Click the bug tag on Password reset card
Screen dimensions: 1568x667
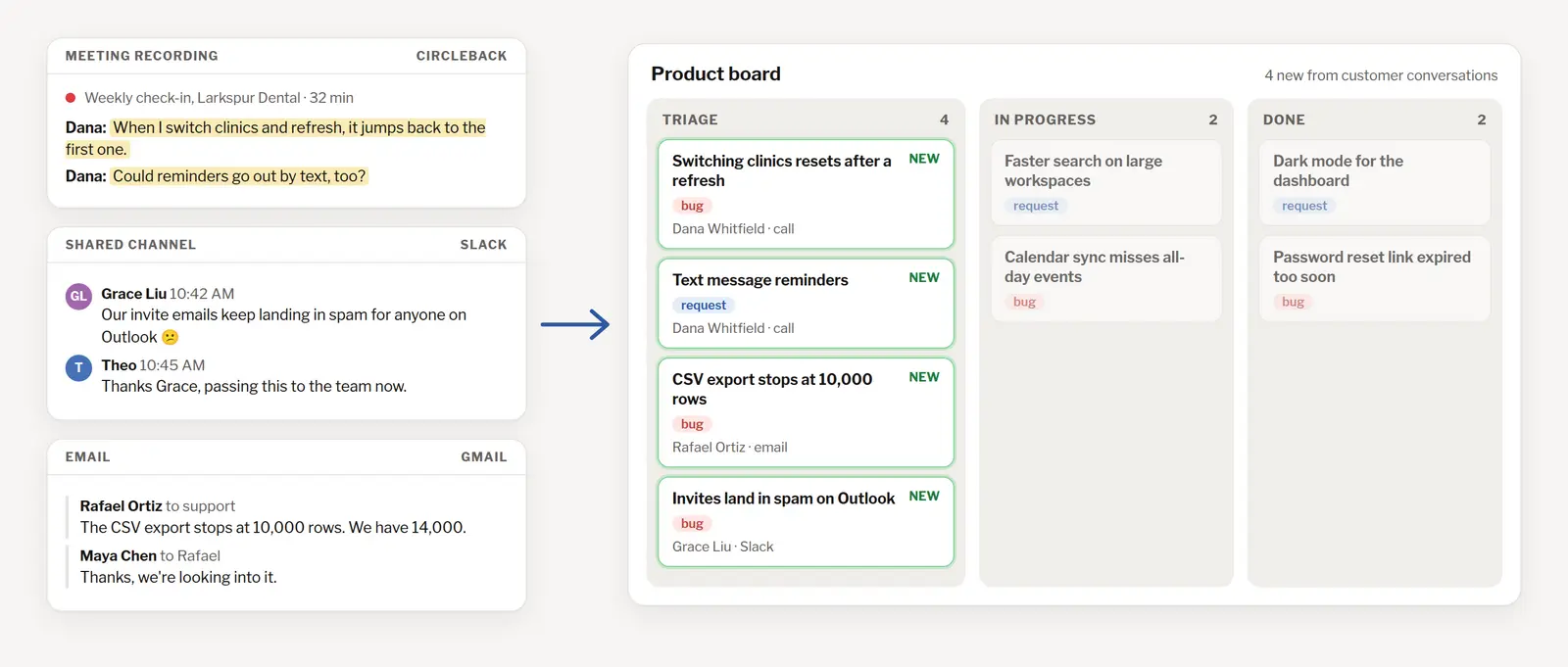click(1293, 302)
